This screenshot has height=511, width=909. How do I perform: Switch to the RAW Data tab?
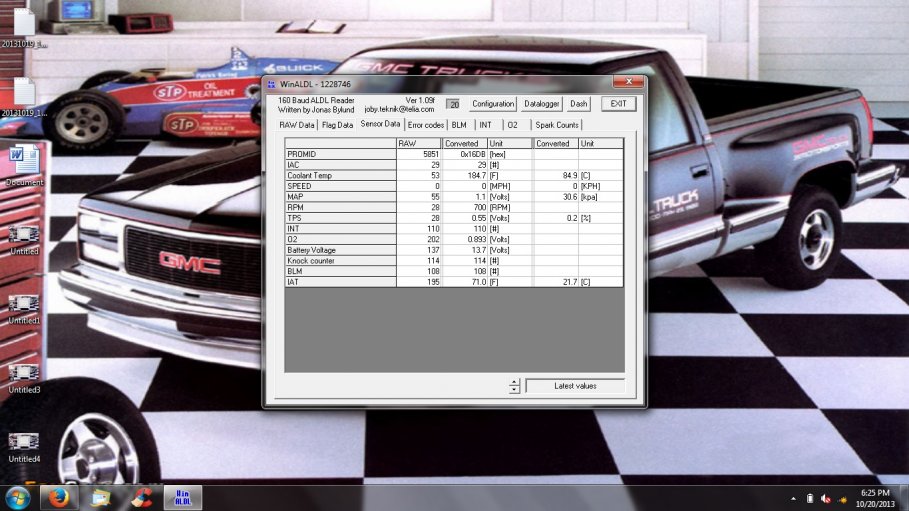point(297,125)
